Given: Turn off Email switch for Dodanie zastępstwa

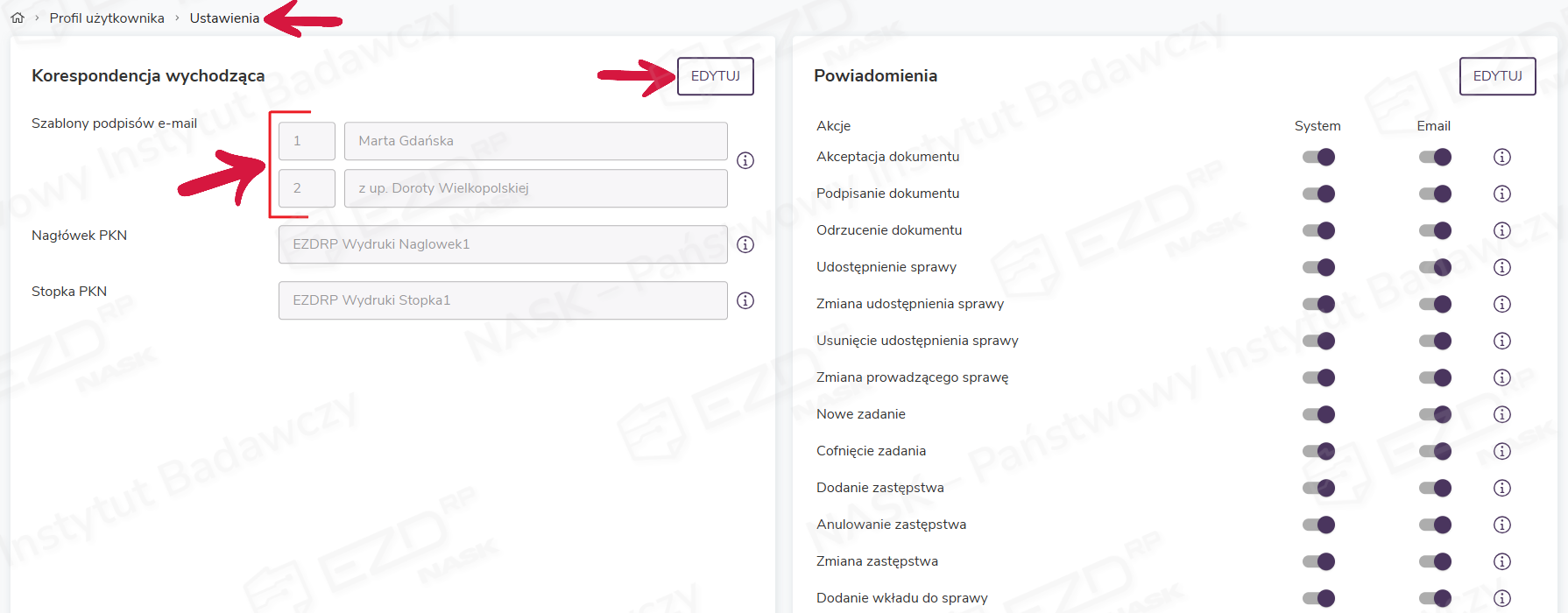Looking at the screenshot, I should [1435, 488].
